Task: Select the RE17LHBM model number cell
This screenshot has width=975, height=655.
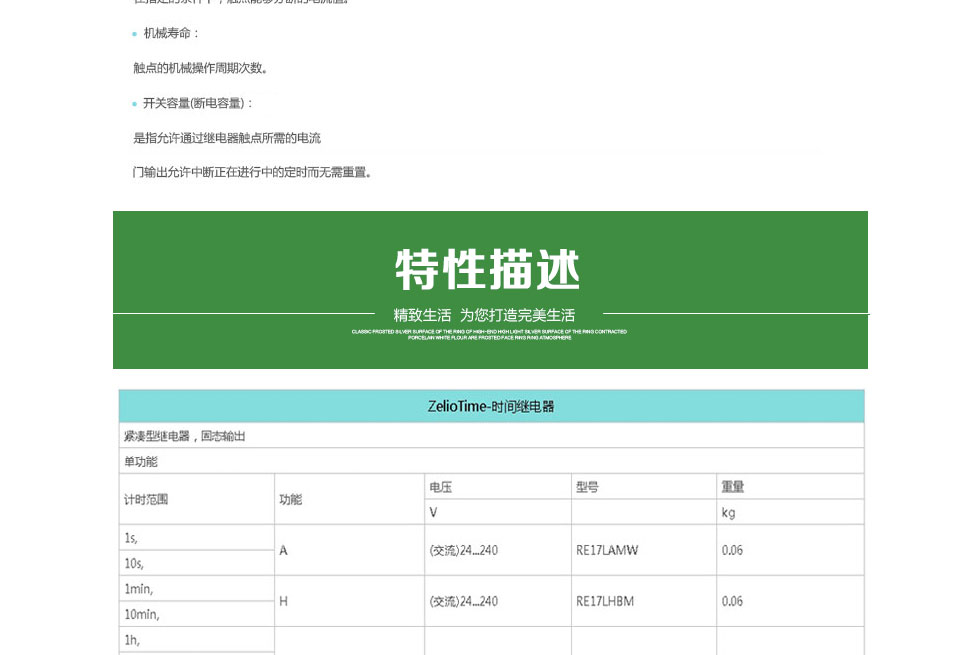Action: point(605,601)
